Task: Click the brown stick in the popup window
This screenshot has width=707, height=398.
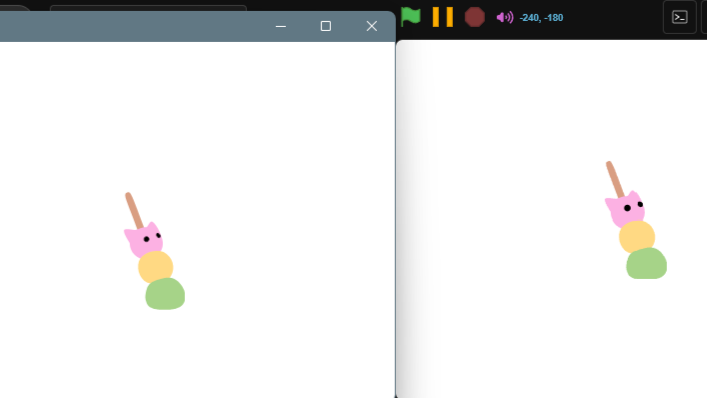Action: pos(133,210)
